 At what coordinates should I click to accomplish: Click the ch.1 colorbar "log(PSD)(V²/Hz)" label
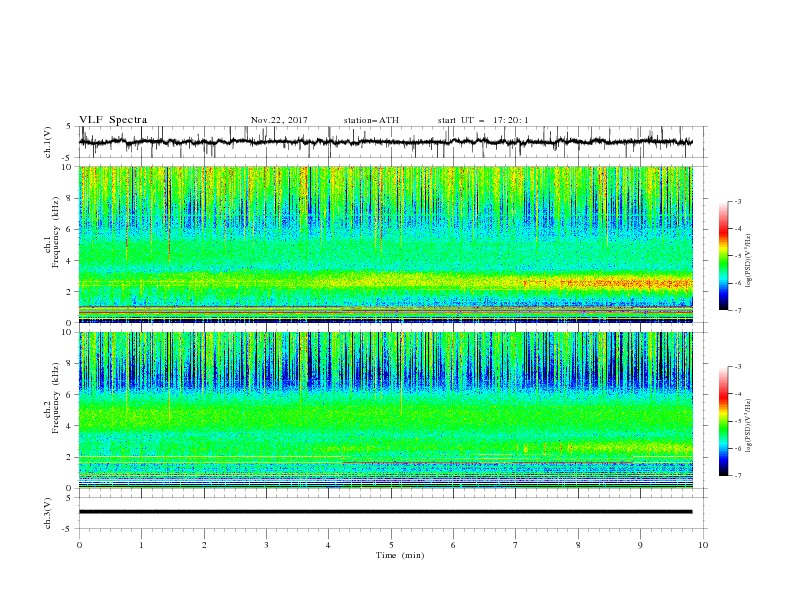point(748,261)
